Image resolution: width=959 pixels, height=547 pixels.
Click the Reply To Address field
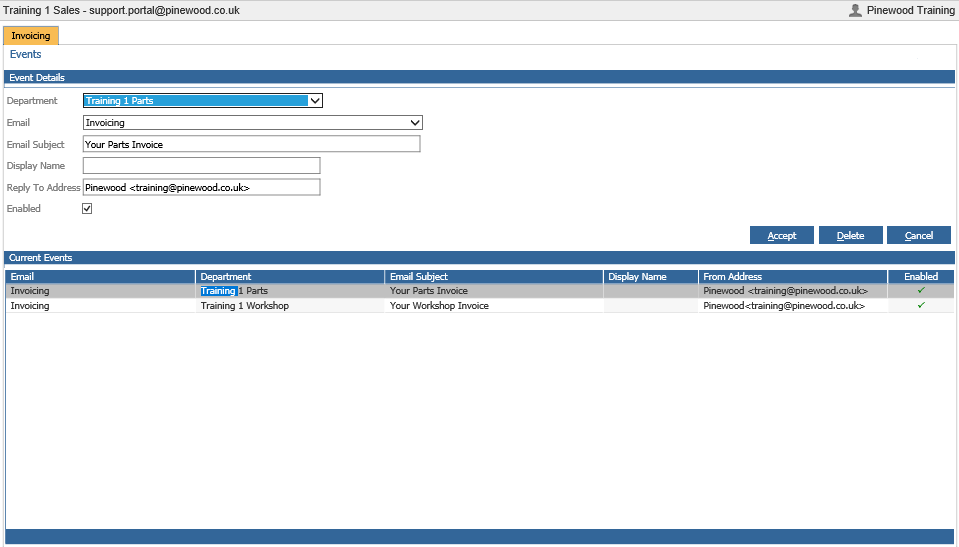pyautogui.click(x=201, y=187)
